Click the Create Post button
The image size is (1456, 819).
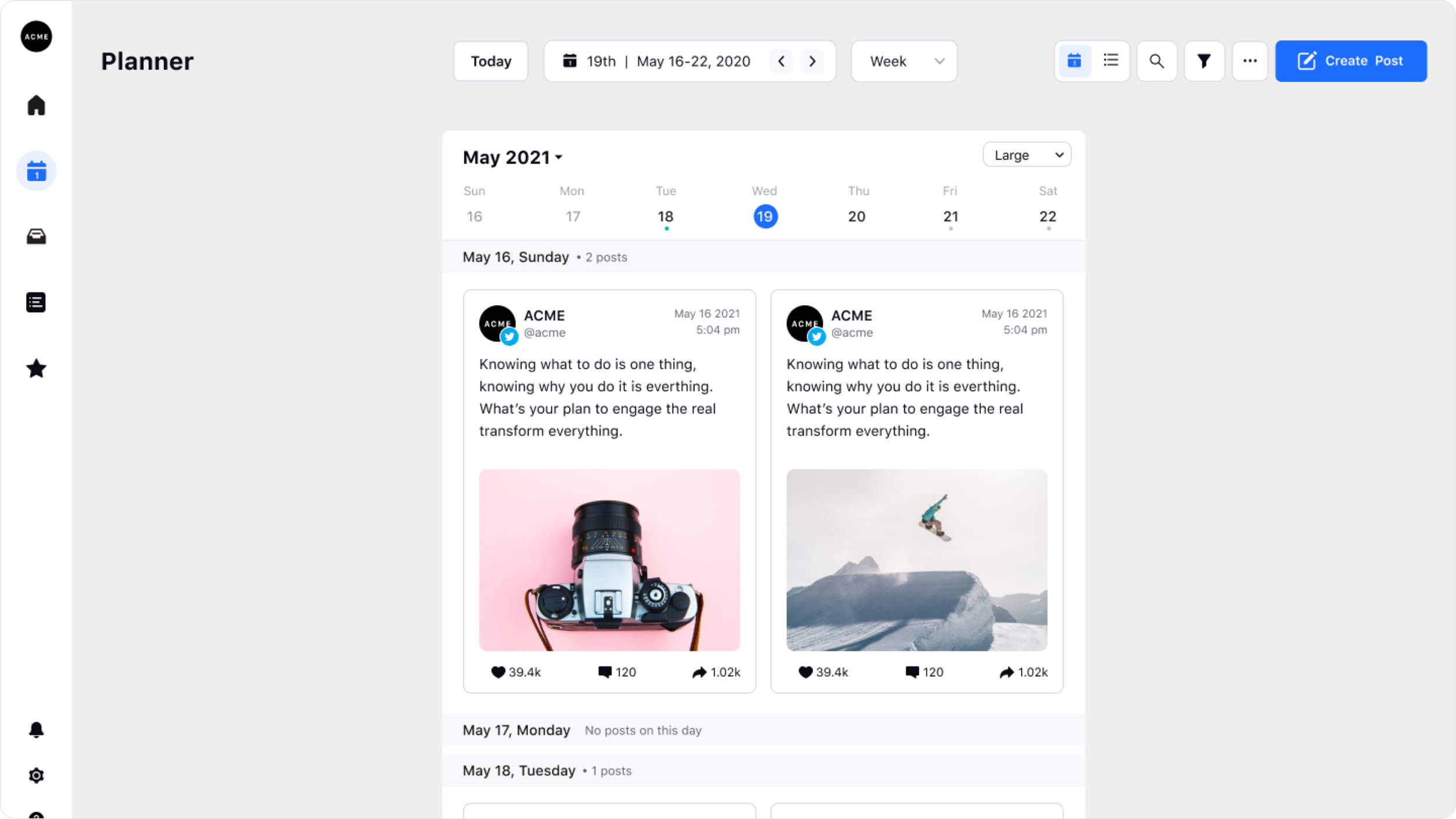coord(1351,61)
